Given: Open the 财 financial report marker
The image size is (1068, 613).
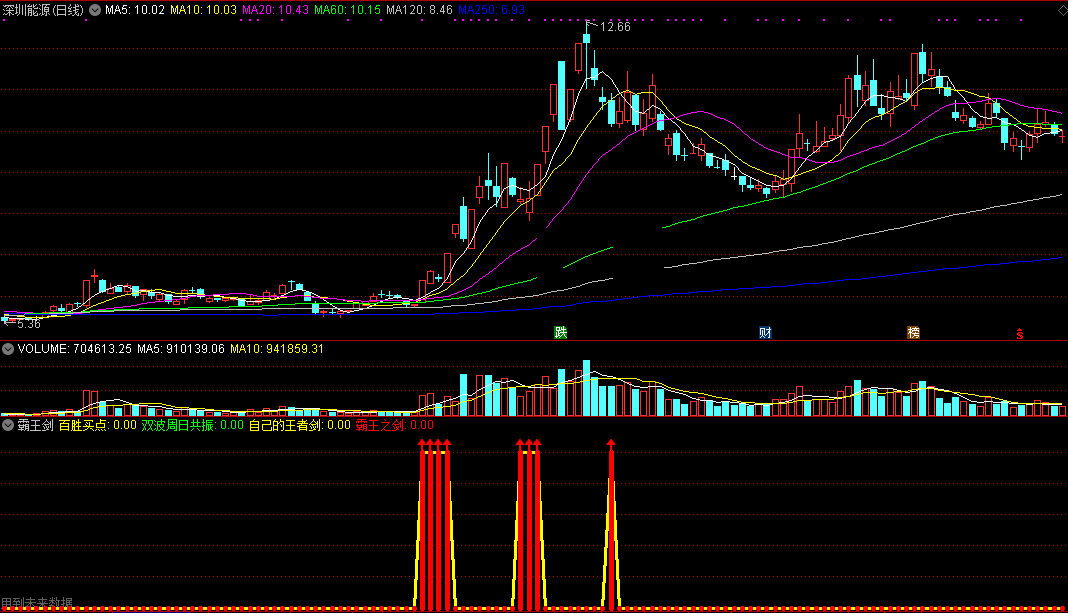Looking at the screenshot, I should (766, 332).
